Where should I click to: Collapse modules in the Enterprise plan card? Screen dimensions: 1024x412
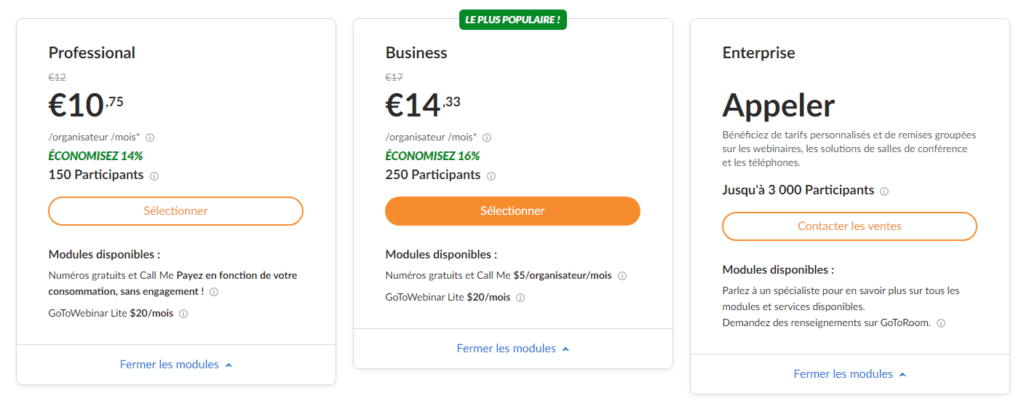pos(850,374)
